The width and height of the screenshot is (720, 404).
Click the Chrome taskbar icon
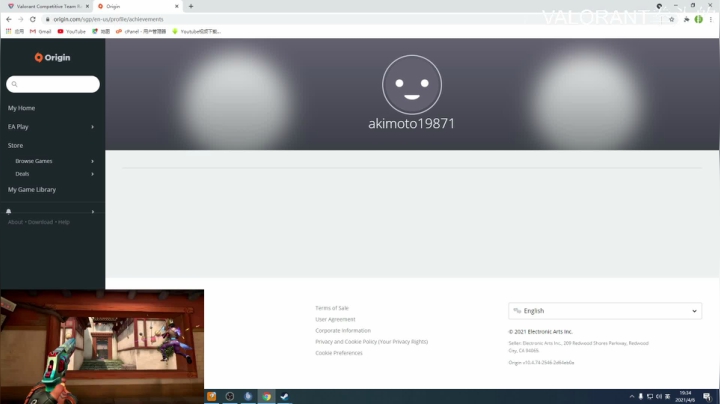point(266,396)
